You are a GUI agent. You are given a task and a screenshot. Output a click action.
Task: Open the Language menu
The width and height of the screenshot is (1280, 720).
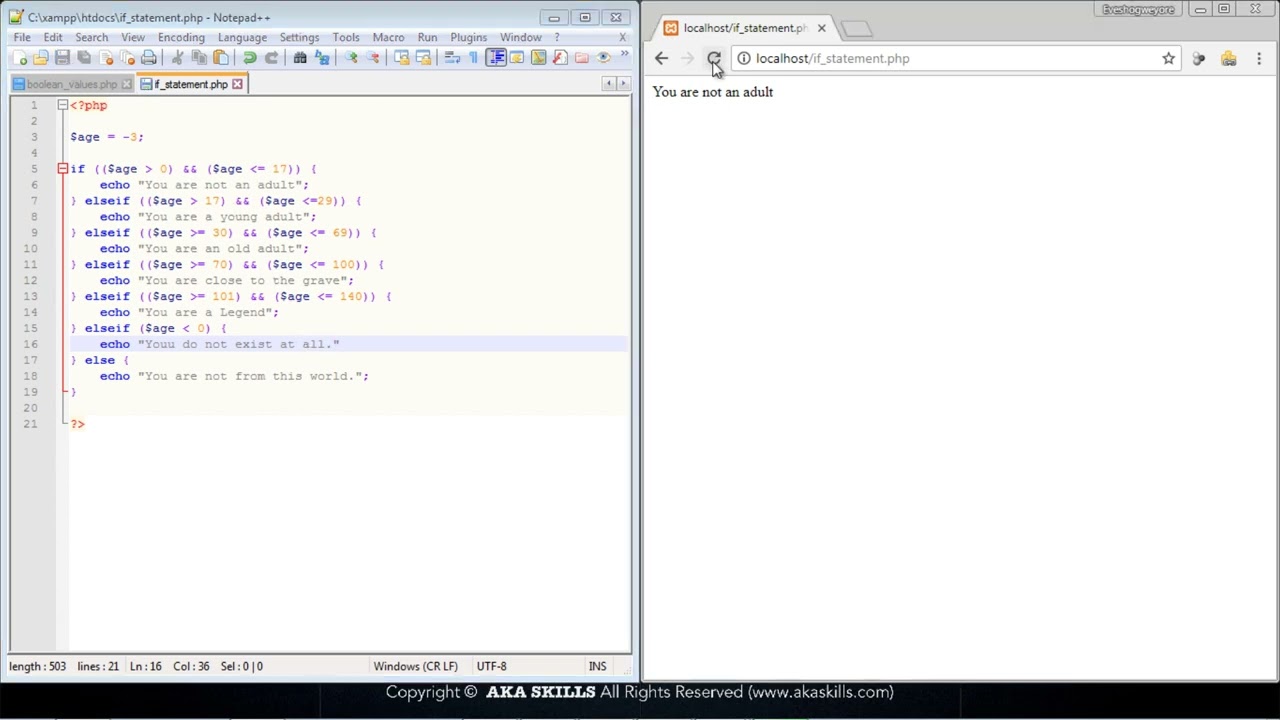tap(242, 37)
